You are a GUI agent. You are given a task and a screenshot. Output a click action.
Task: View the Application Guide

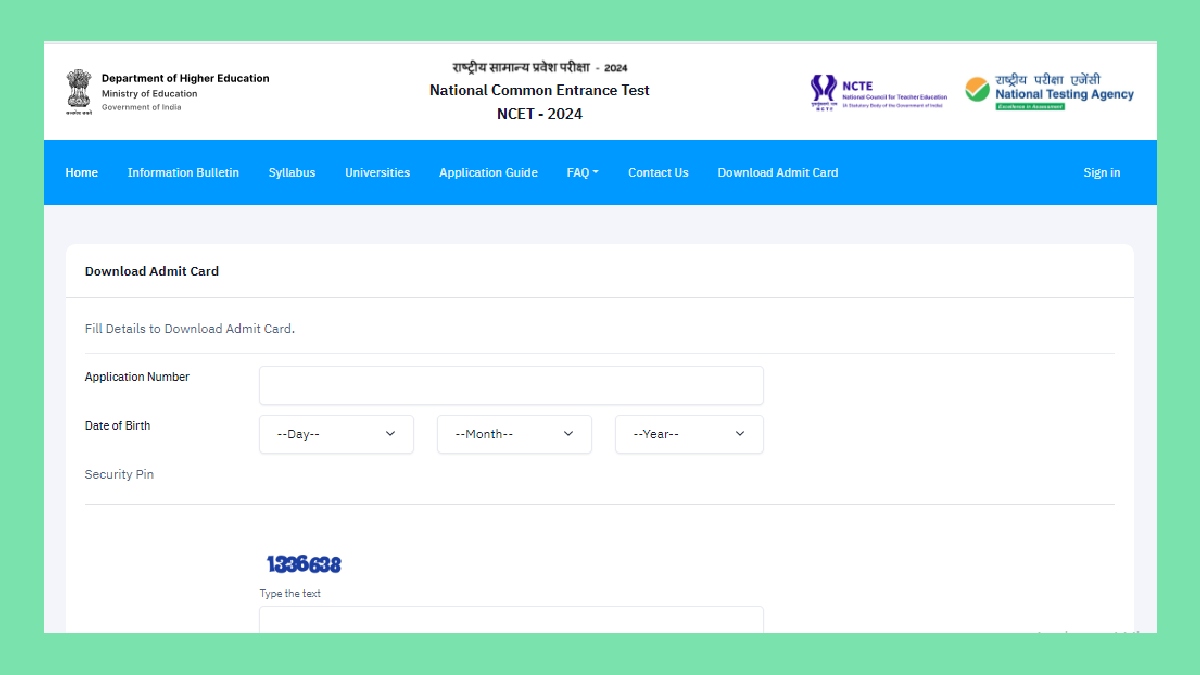488,172
